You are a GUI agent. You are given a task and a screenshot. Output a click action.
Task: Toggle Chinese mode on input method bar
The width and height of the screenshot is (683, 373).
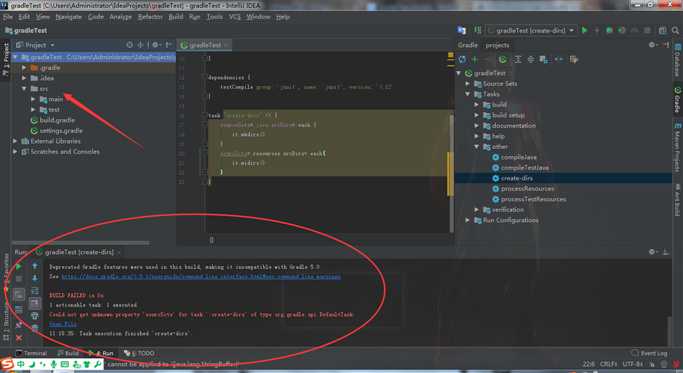point(20,364)
